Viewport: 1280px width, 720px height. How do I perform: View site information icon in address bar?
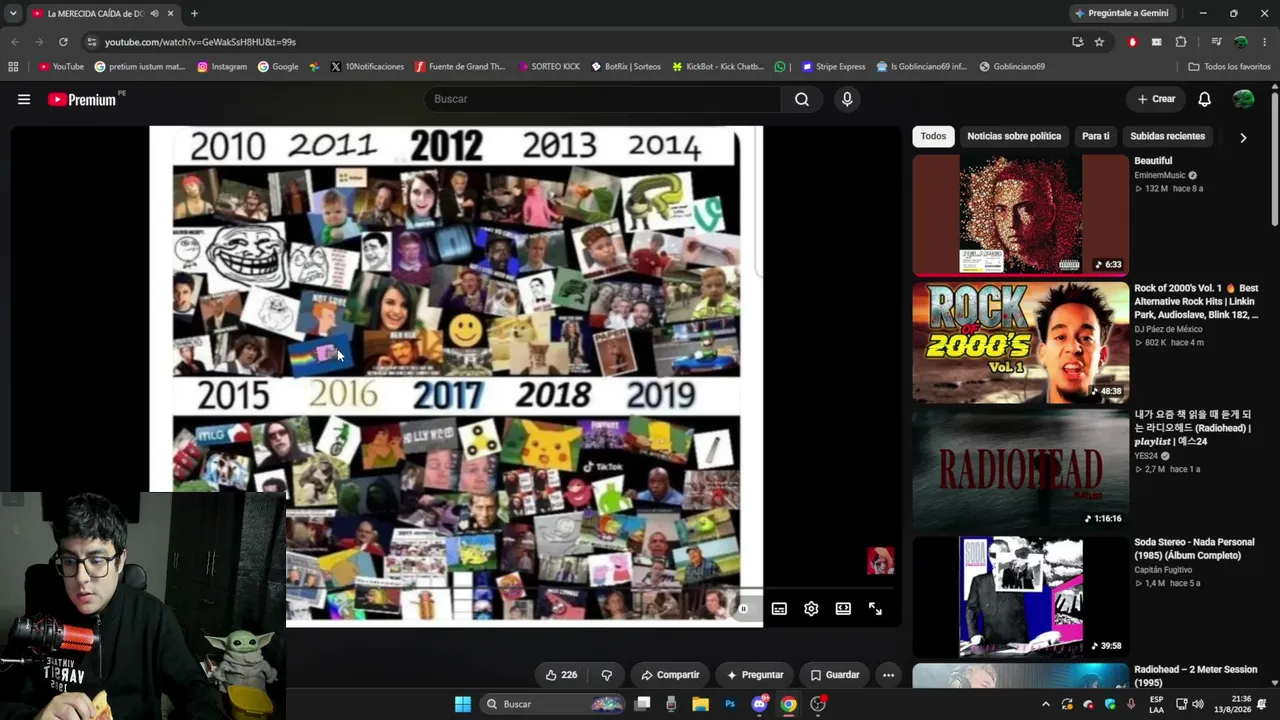point(91,42)
